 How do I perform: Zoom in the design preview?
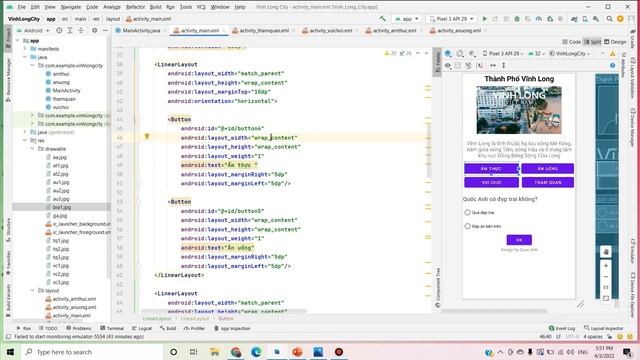tap(606, 266)
